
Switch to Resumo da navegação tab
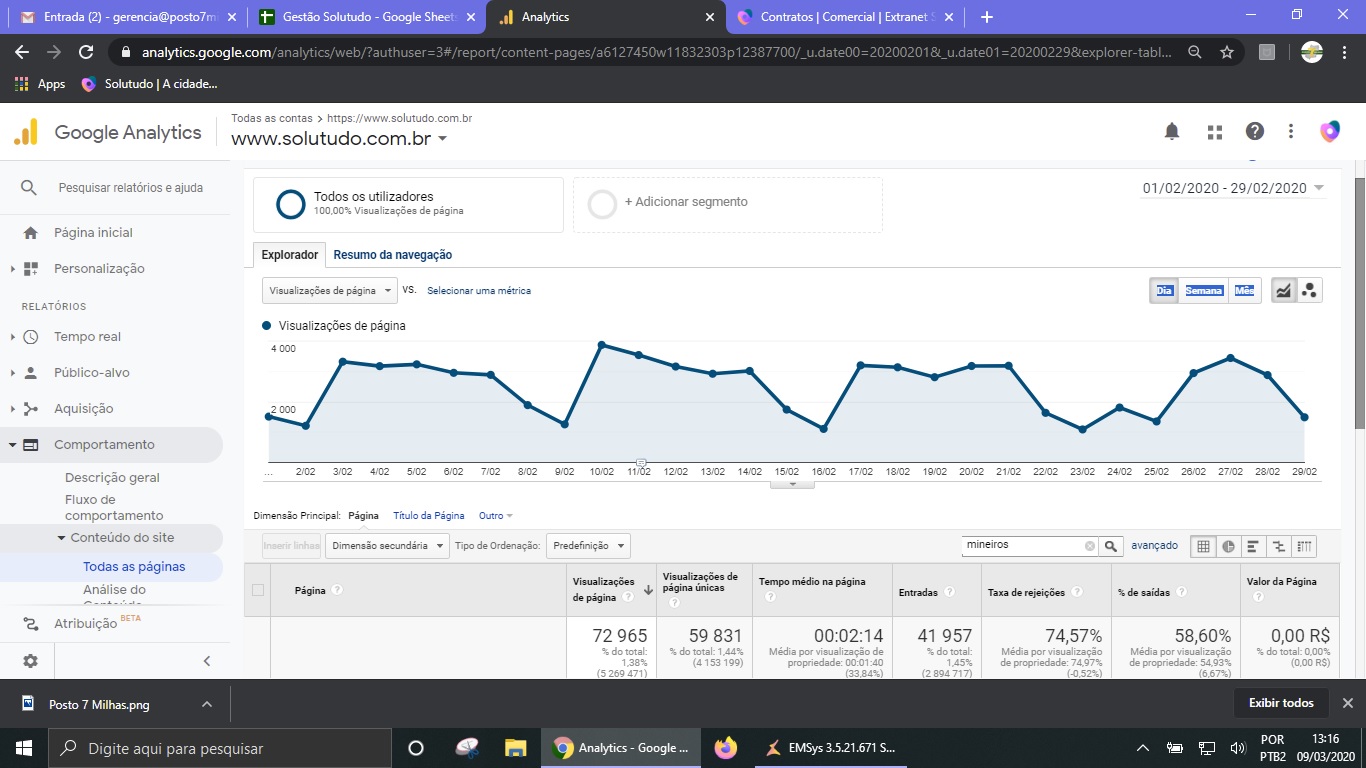[x=392, y=255]
